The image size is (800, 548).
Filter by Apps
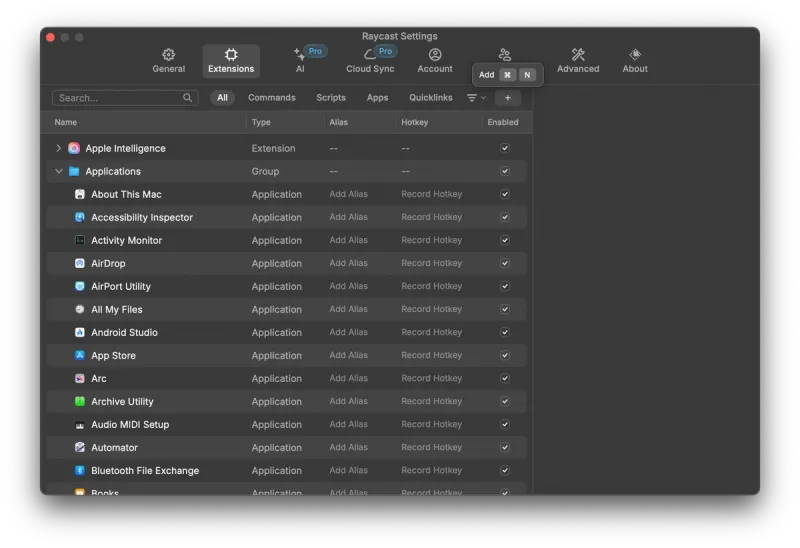(x=377, y=97)
